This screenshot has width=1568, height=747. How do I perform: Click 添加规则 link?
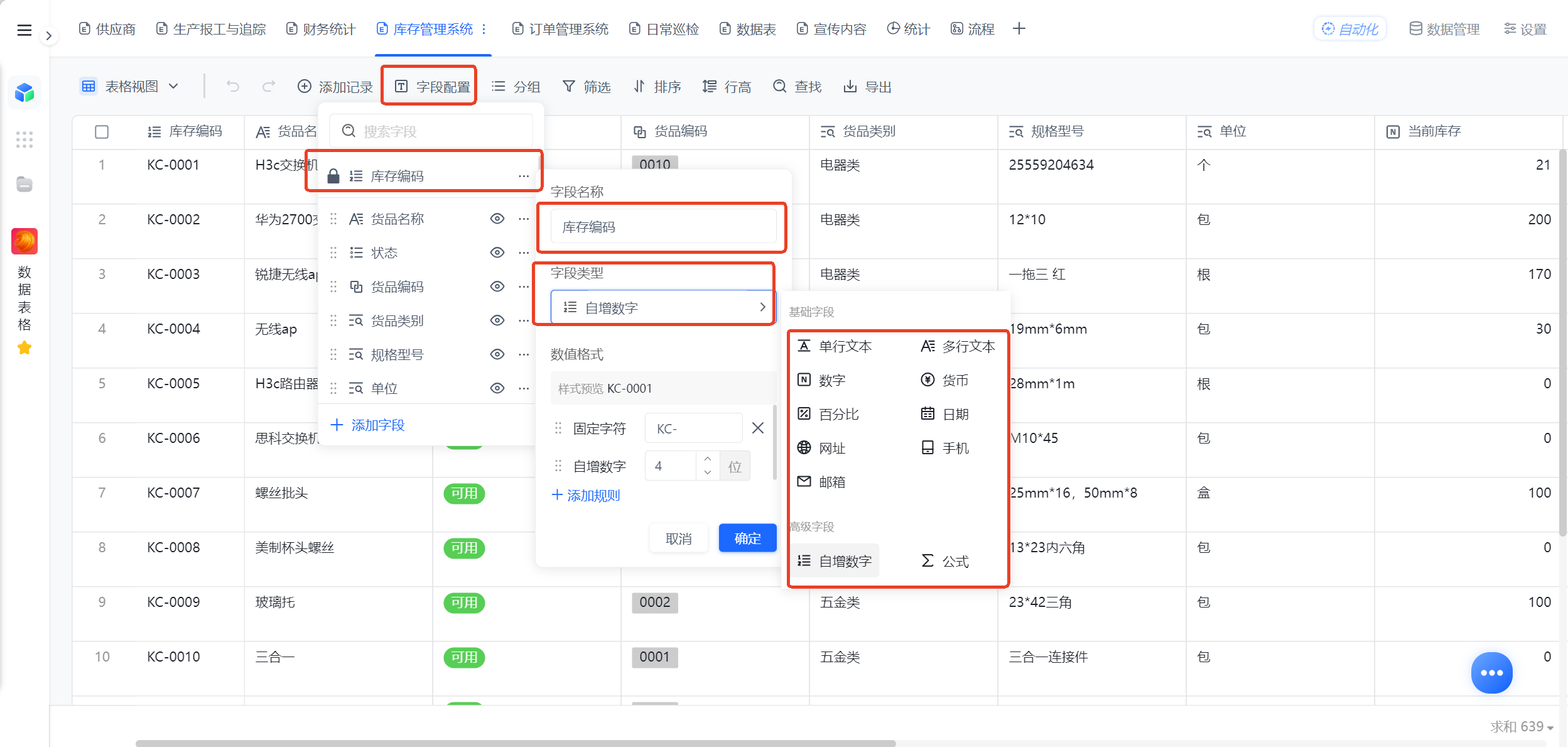point(585,496)
